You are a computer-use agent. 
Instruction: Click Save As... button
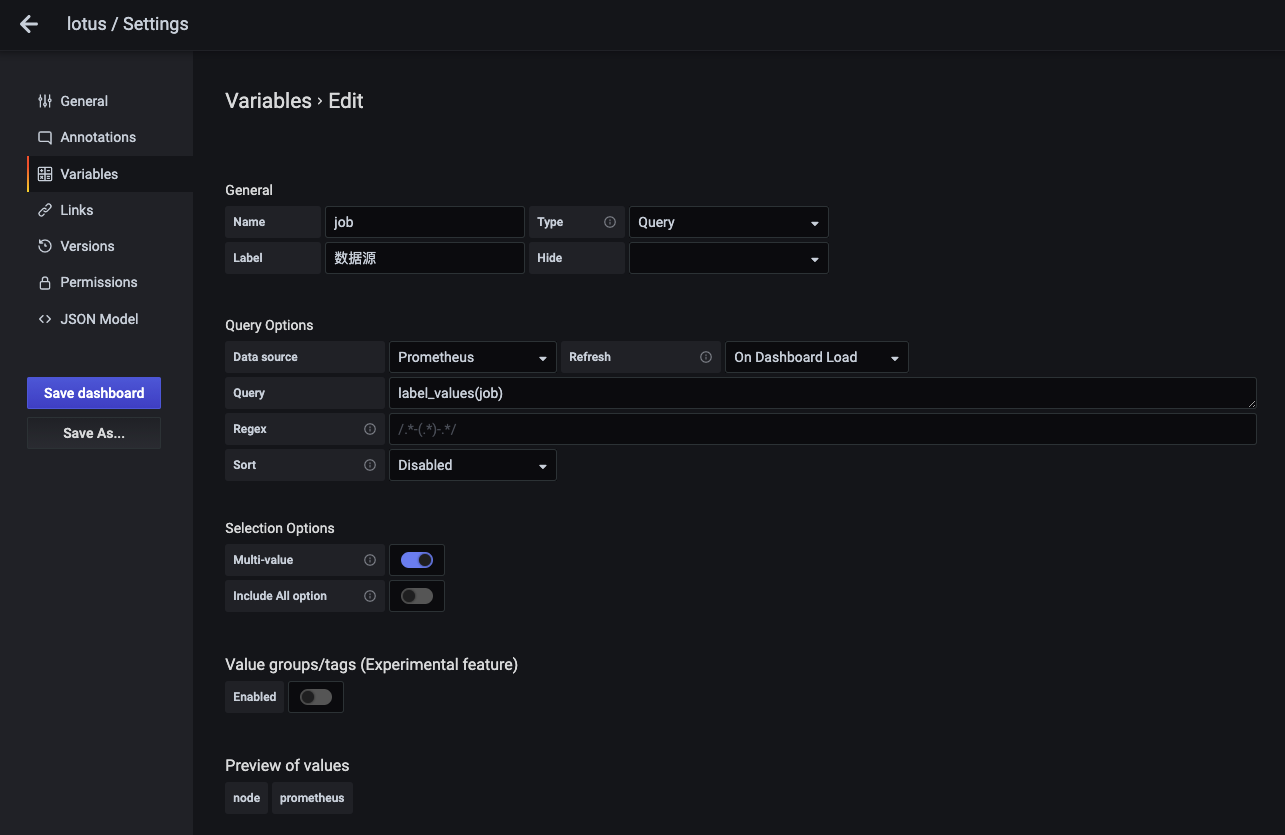tap(94, 433)
